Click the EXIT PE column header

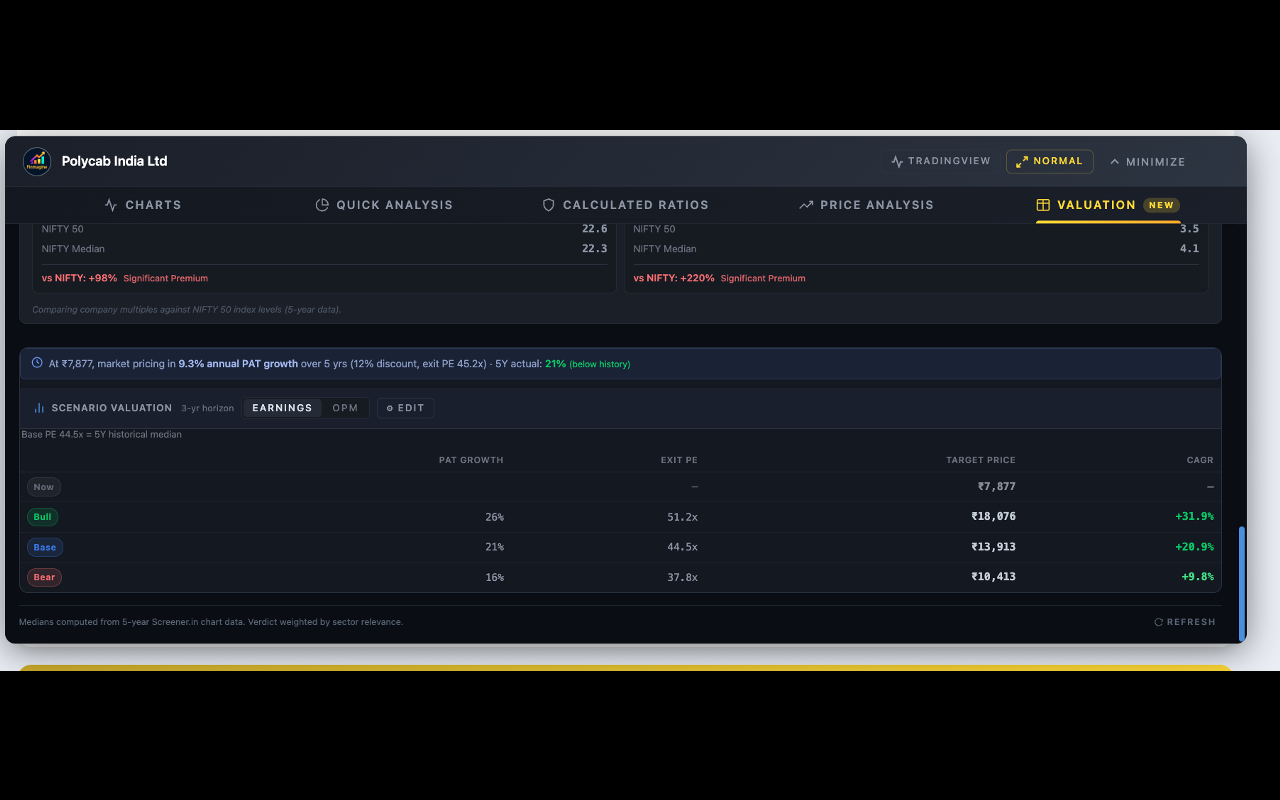click(x=679, y=460)
